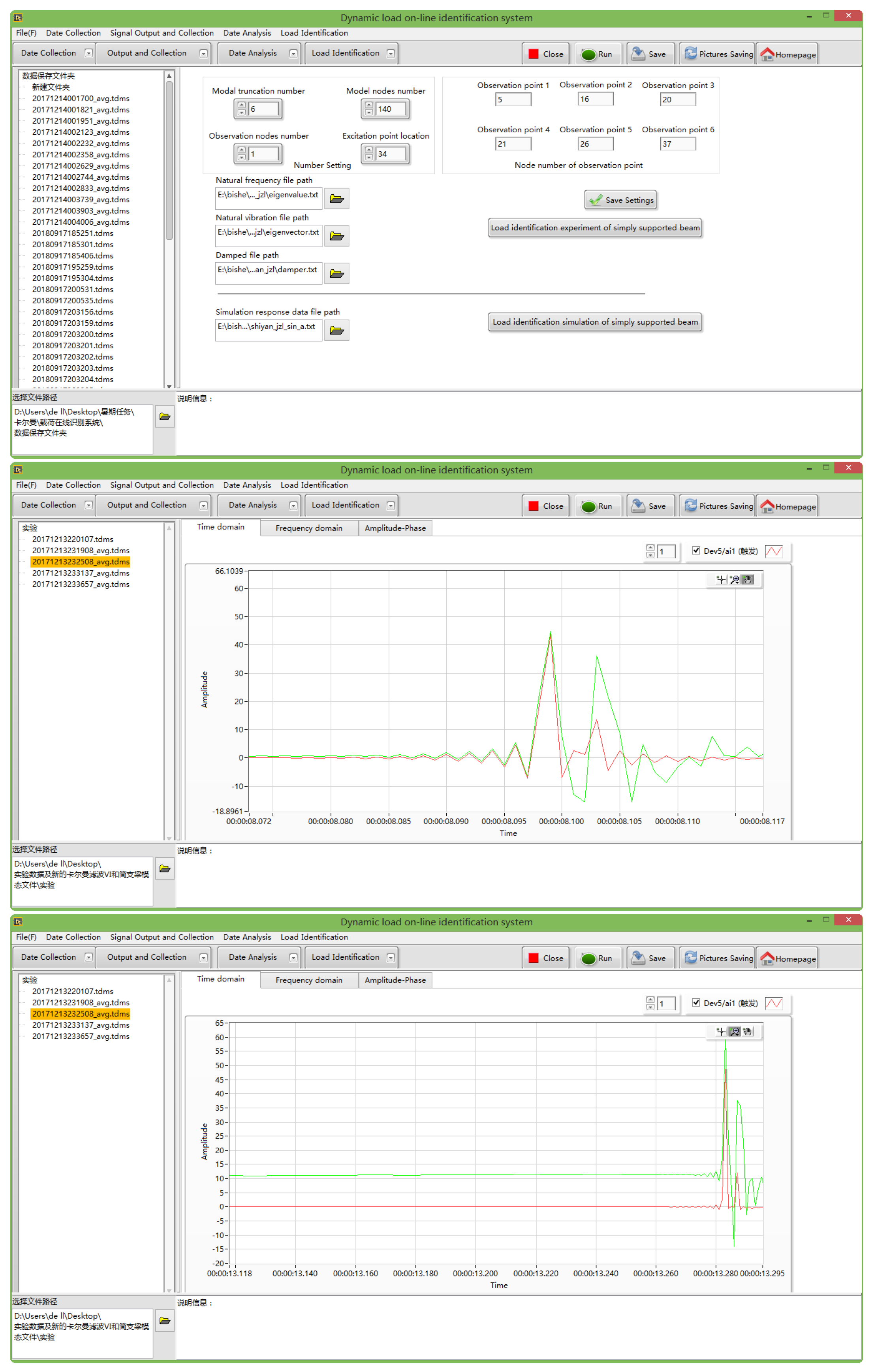
Task: Click the Save icon in the settings window toolbar
Action: [x=638, y=54]
